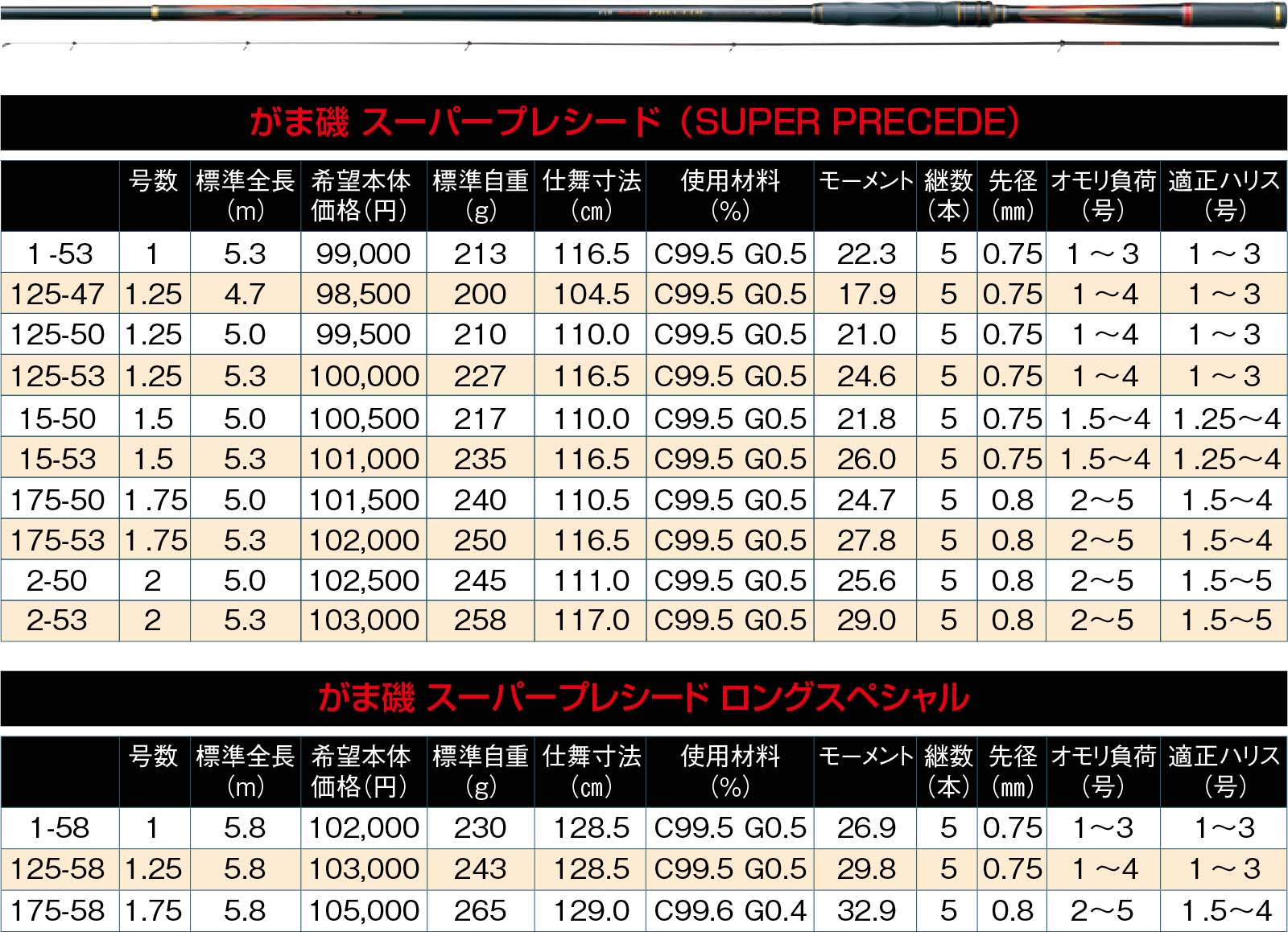Click the 標準全長 header in first table

click(x=246, y=196)
